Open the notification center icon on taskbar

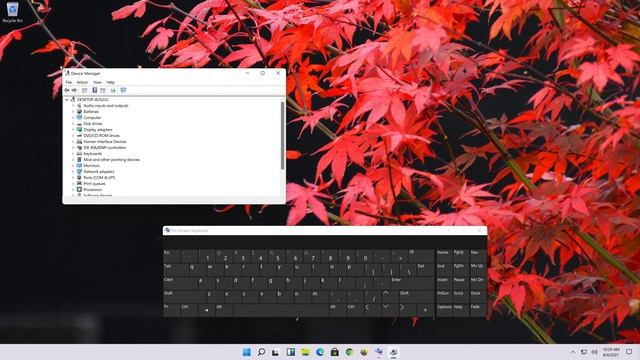tap(629, 352)
